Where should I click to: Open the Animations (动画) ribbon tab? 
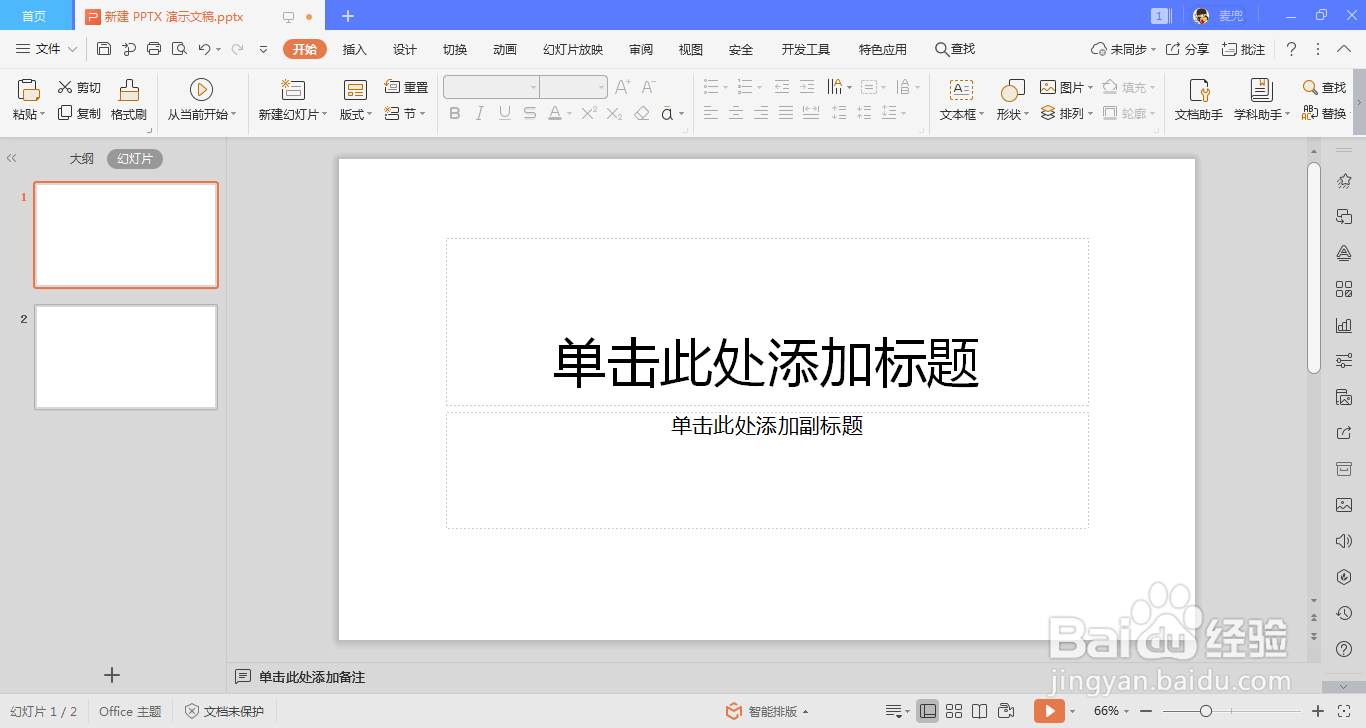pyautogui.click(x=505, y=49)
